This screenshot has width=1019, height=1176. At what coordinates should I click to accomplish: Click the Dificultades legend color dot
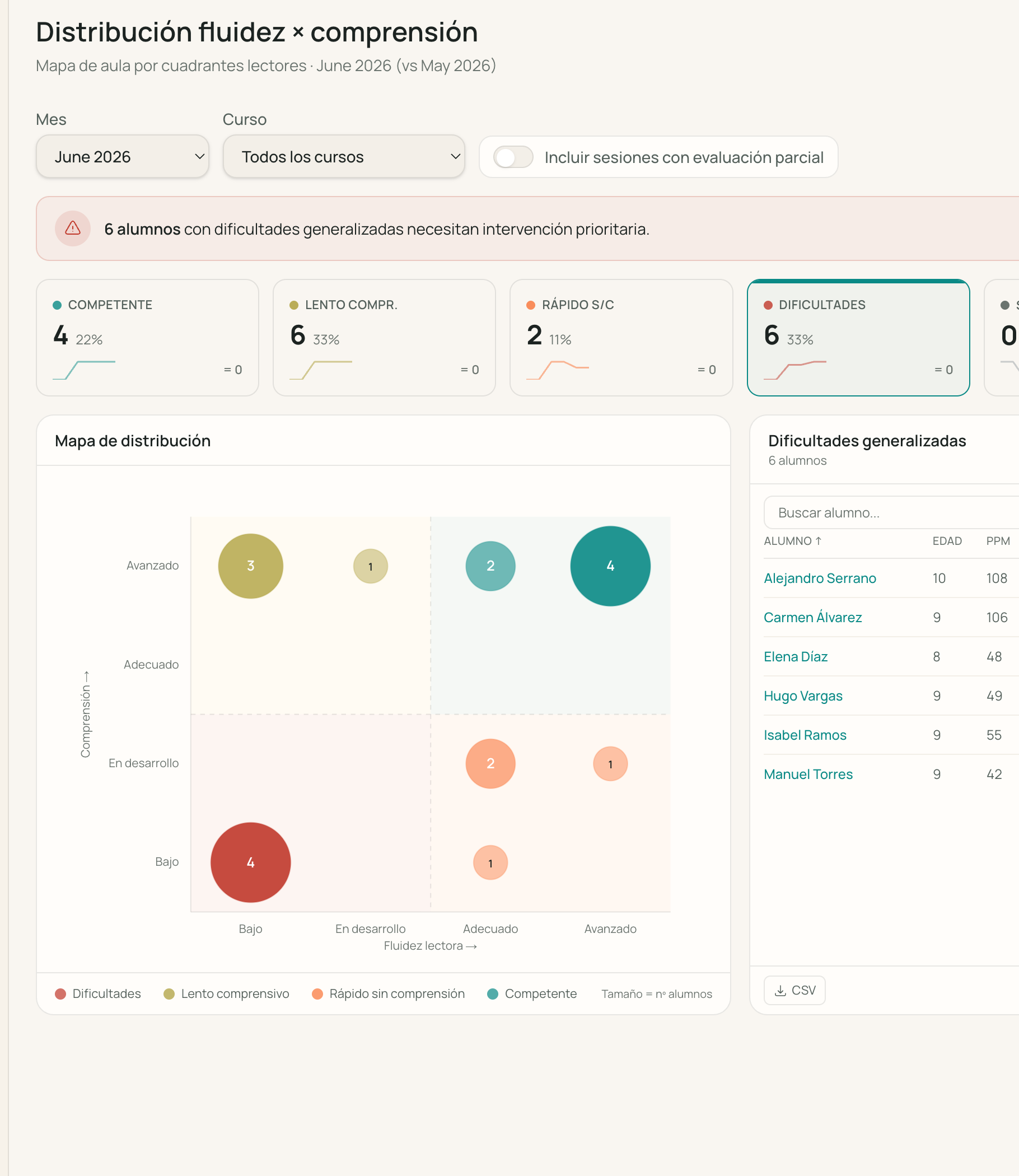pos(60,993)
